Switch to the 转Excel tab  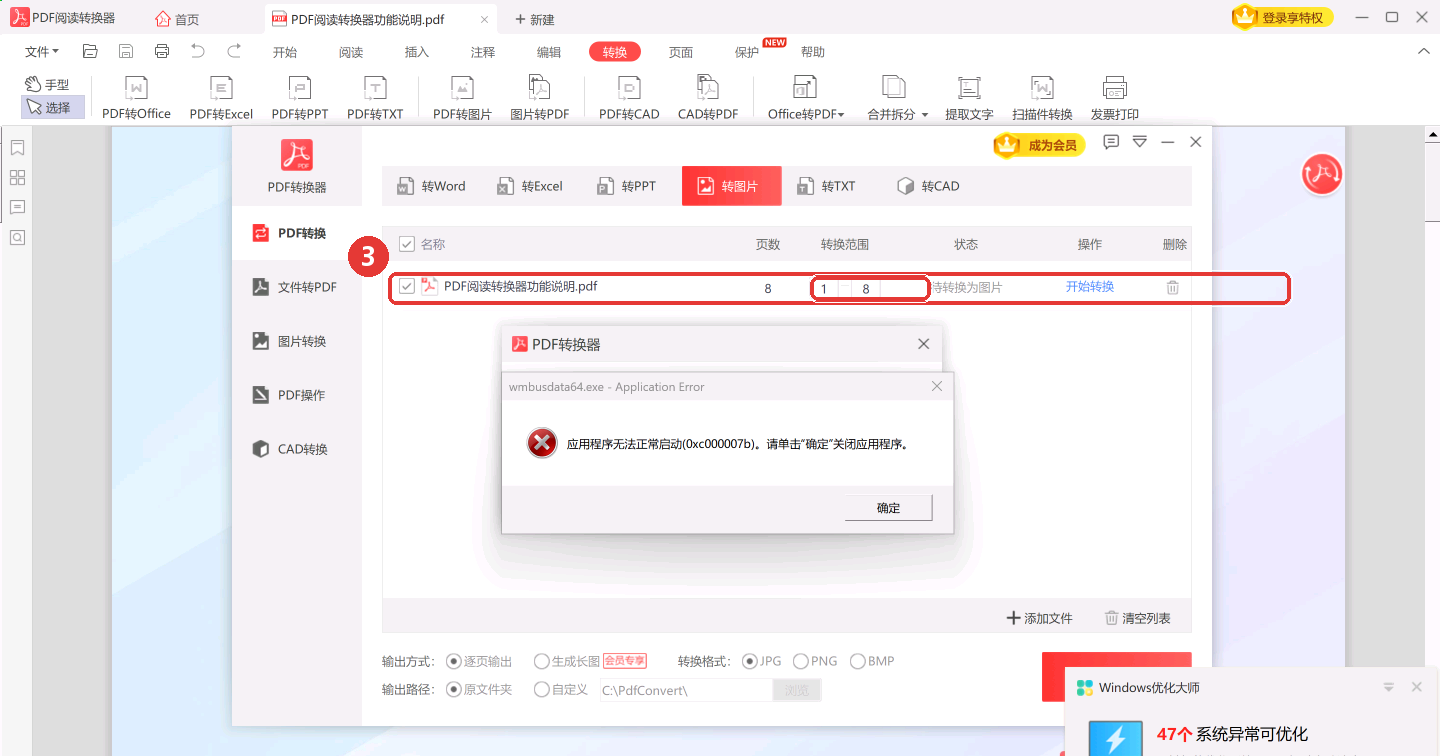(531, 186)
